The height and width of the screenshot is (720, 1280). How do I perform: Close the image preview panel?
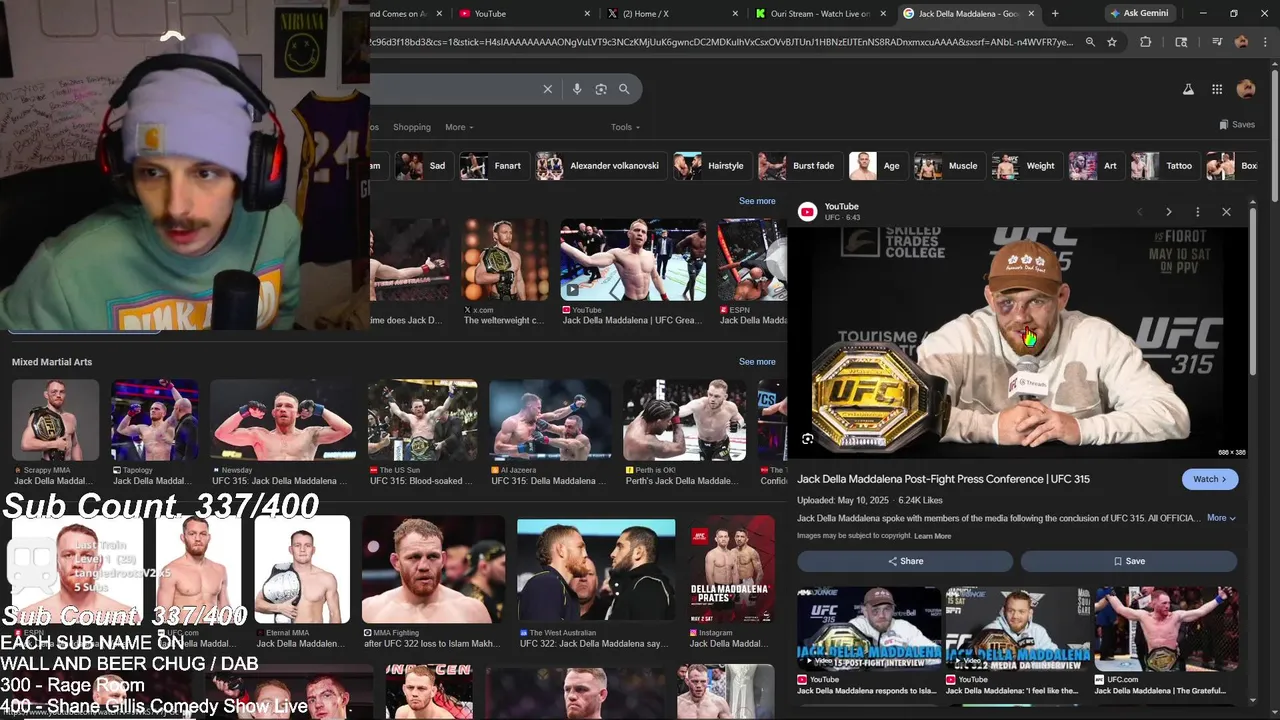[1226, 212]
